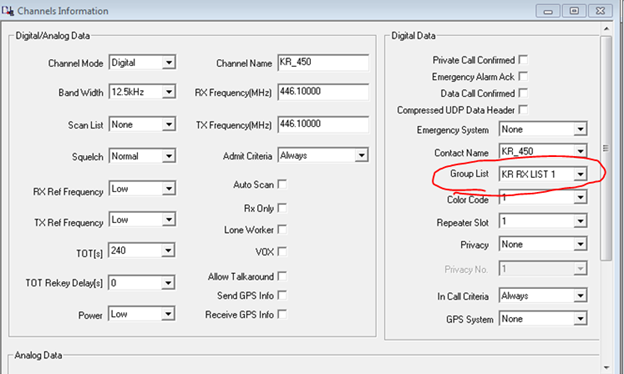Enable the VOX checkbox
This screenshot has width=624, height=374.
pos(282,251)
